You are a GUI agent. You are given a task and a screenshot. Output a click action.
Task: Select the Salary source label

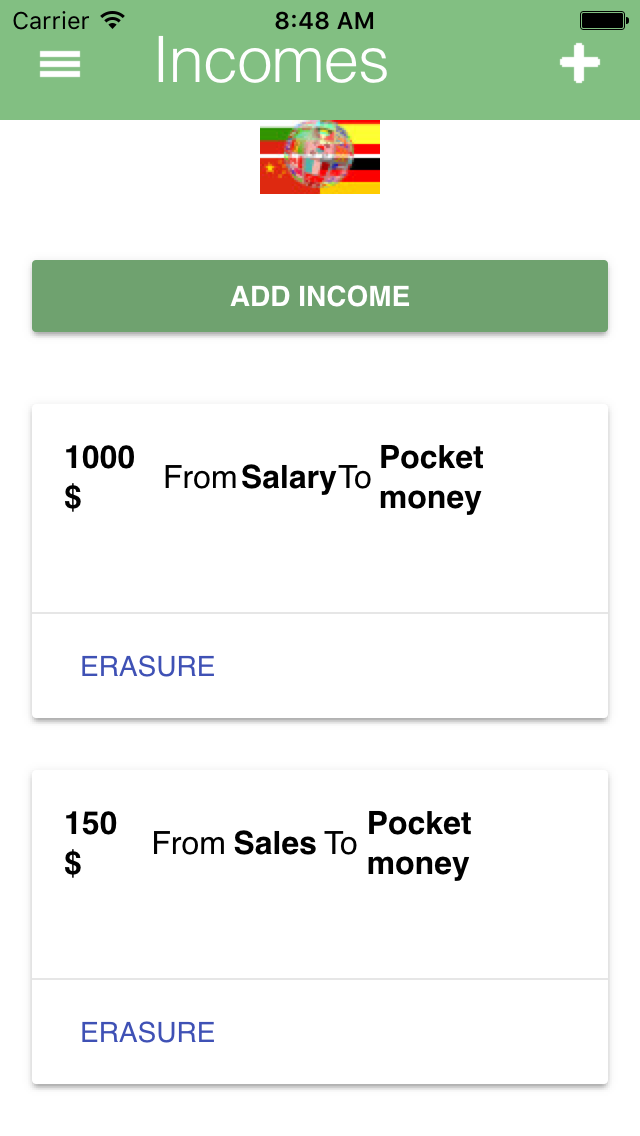point(288,477)
